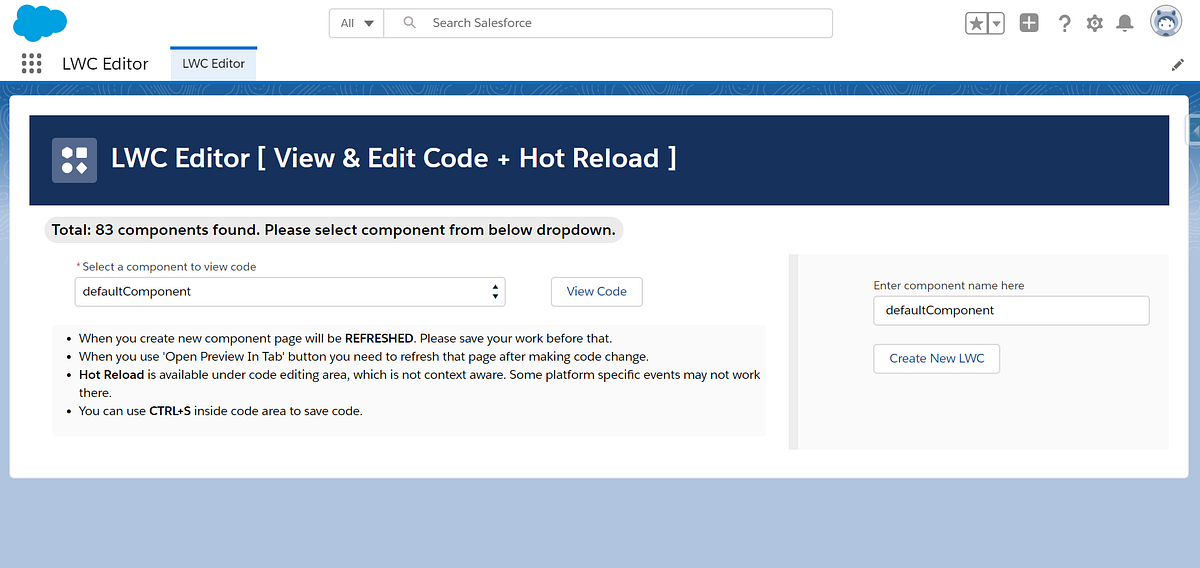Open the App Launcher grid icon
The width and height of the screenshot is (1200, 568).
pos(32,64)
